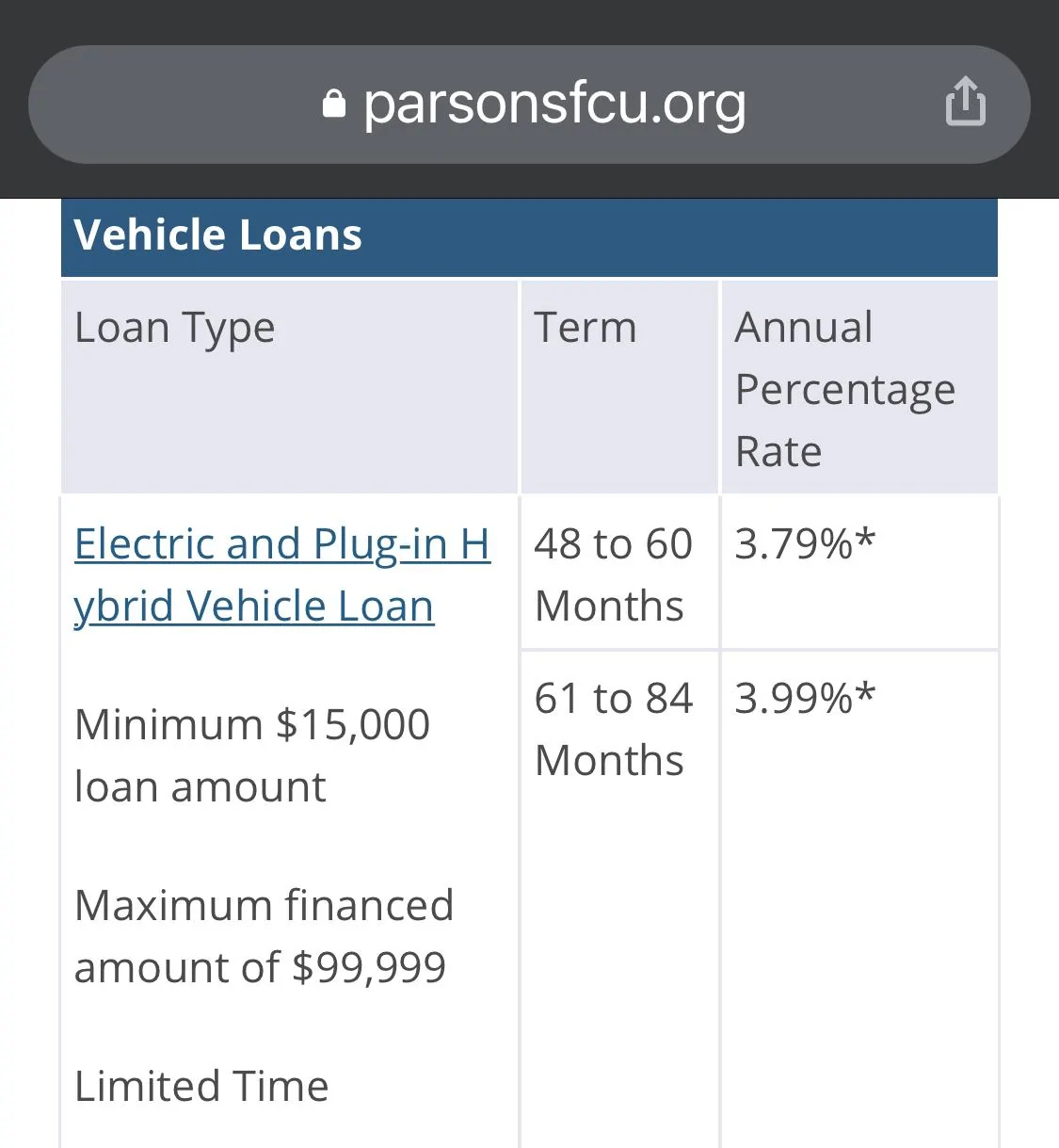Tap the Loan Type column header
The width and height of the screenshot is (1059, 1148).
point(290,387)
